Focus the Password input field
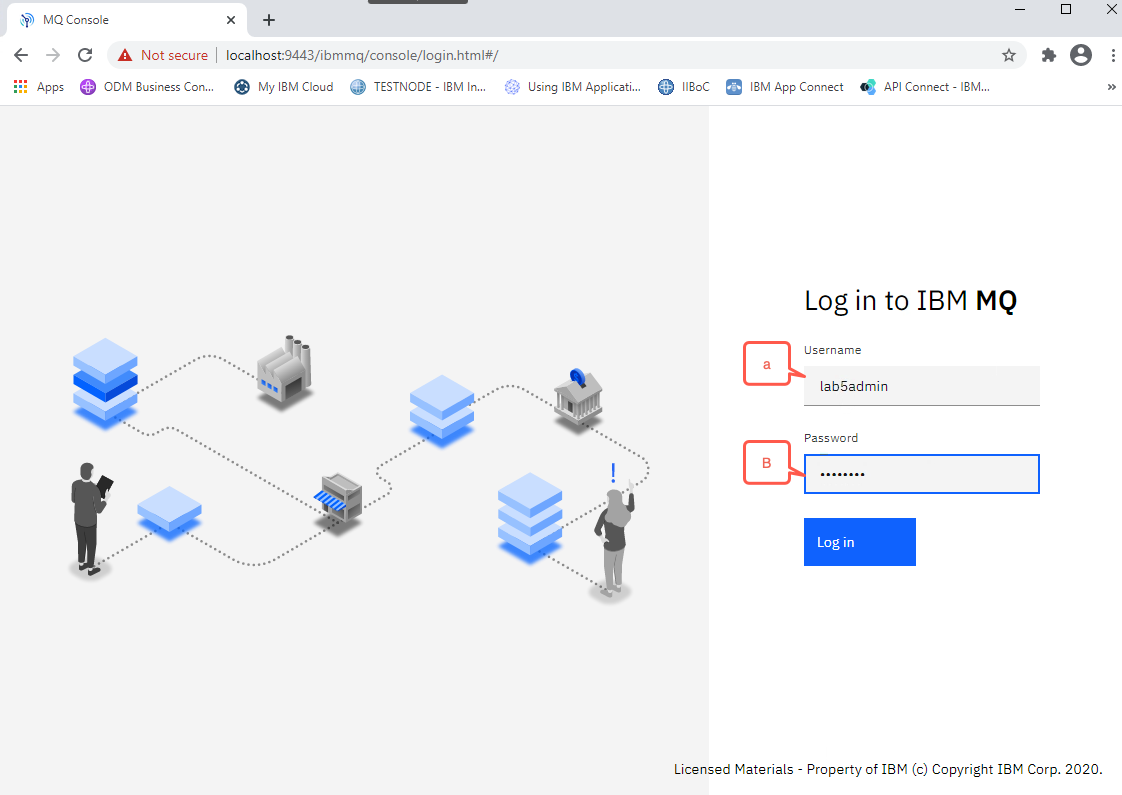Viewport: 1122px width, 795px height. (922, 474)
